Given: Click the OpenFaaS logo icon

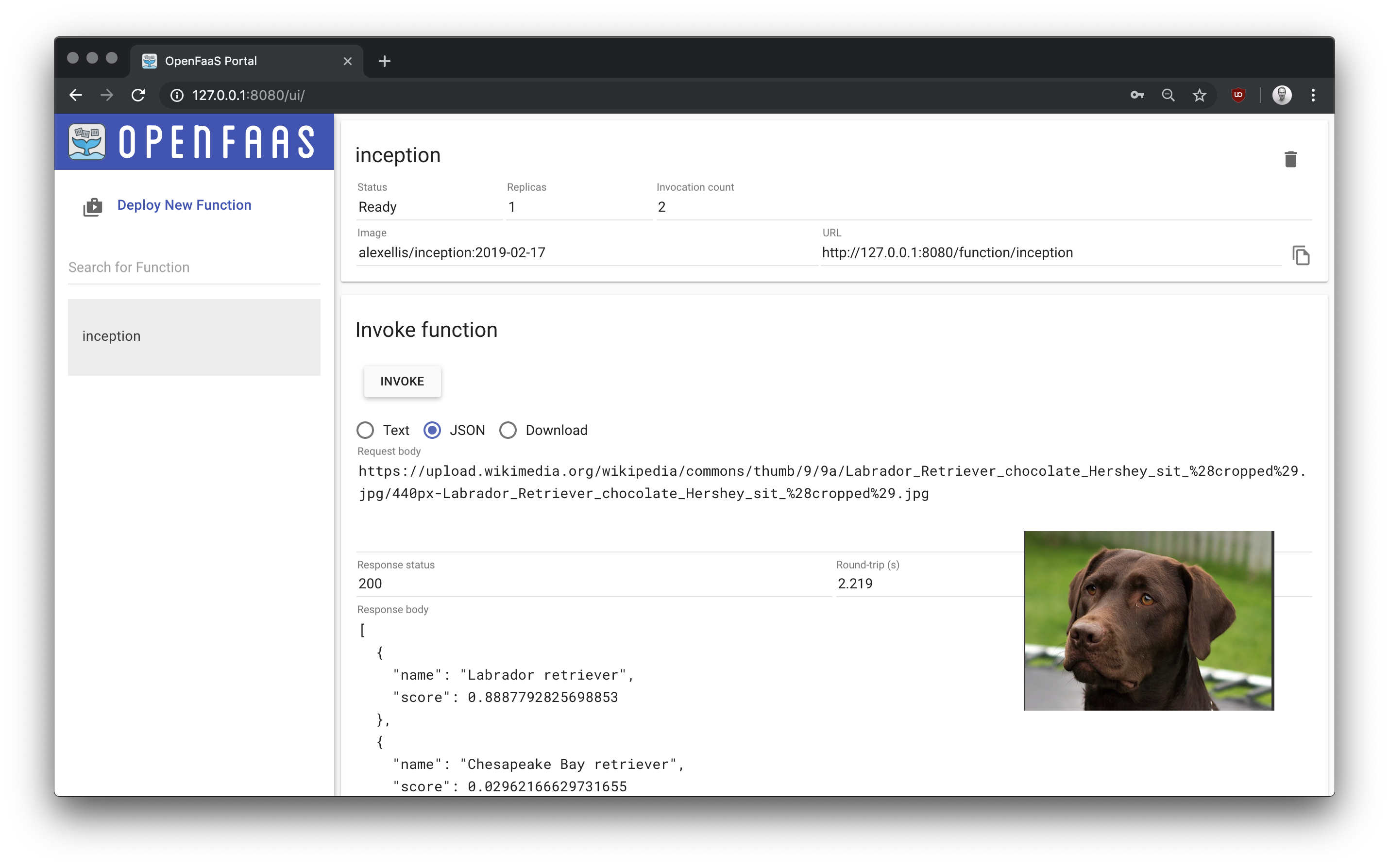Looking at the screenshot, I should (x=88, y=143).
